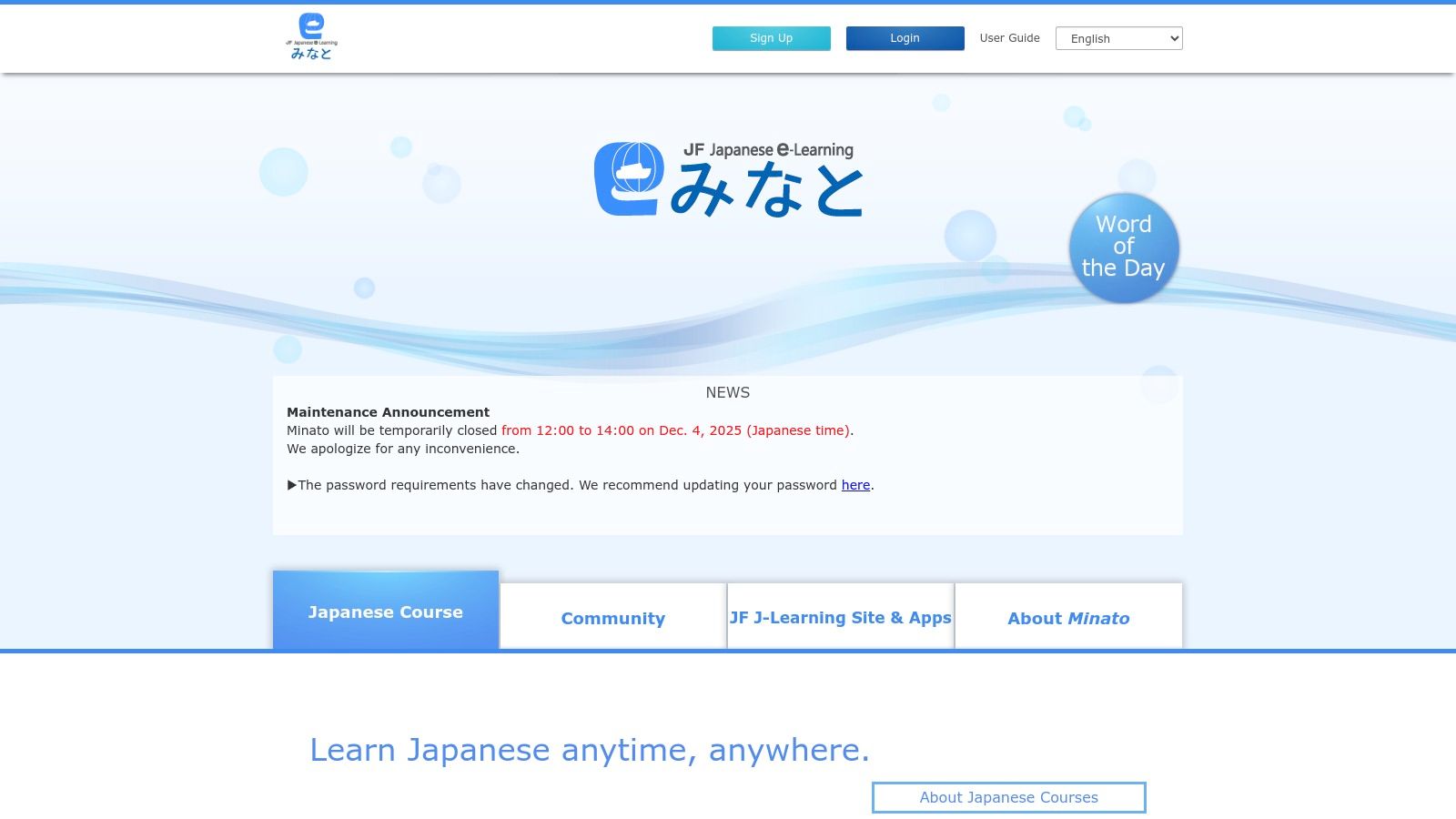Click About Japanese Courses
This screenshot has width=1456, height=819.
coord(1008,797)
